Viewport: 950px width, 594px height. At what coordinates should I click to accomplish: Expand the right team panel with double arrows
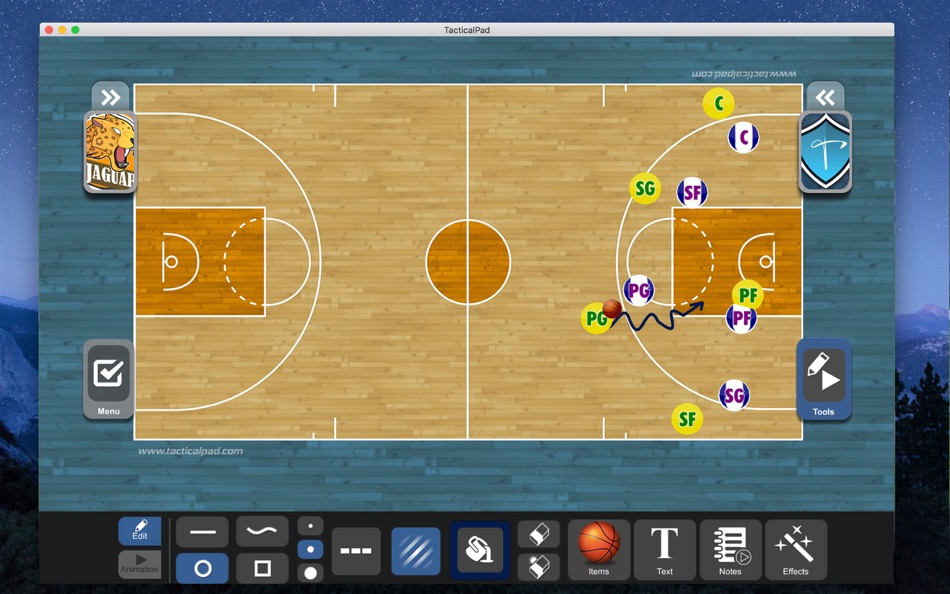point(825,96)
